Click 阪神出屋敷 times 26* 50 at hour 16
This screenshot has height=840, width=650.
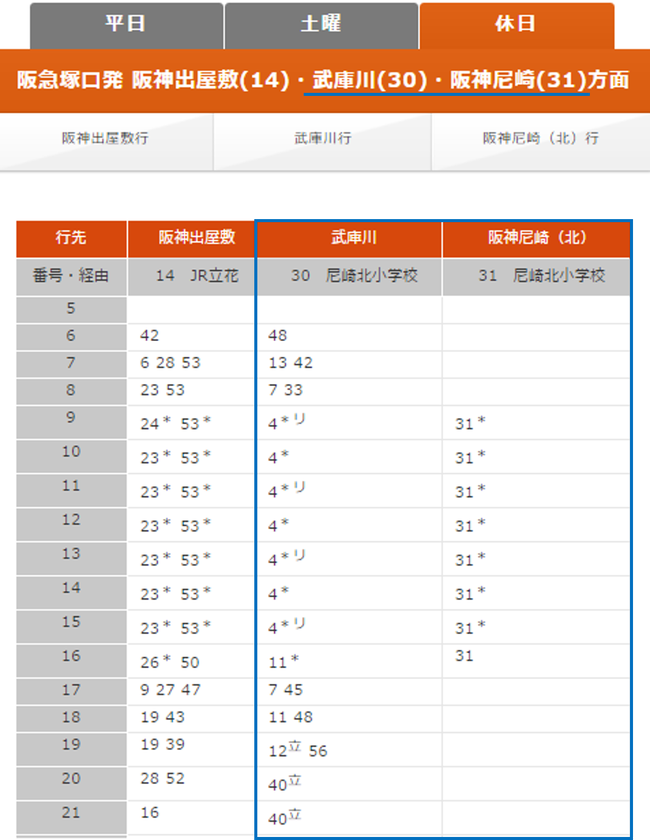(170, 662)
